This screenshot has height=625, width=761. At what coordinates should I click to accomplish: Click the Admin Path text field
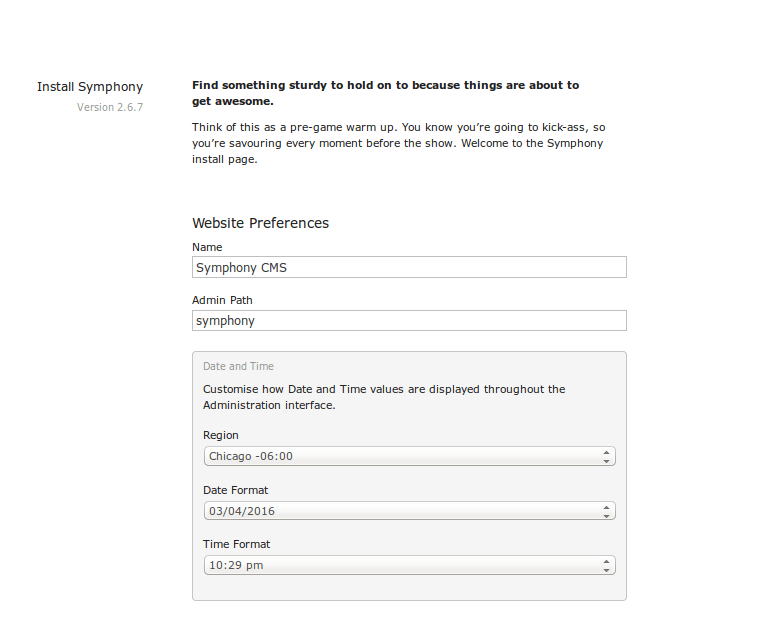tap(409, 321)
